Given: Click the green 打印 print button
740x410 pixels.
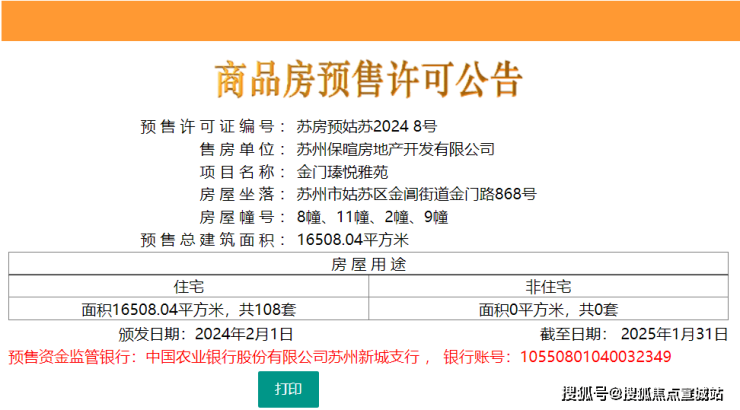Looking at the screenshot, I should click(288, 389).
